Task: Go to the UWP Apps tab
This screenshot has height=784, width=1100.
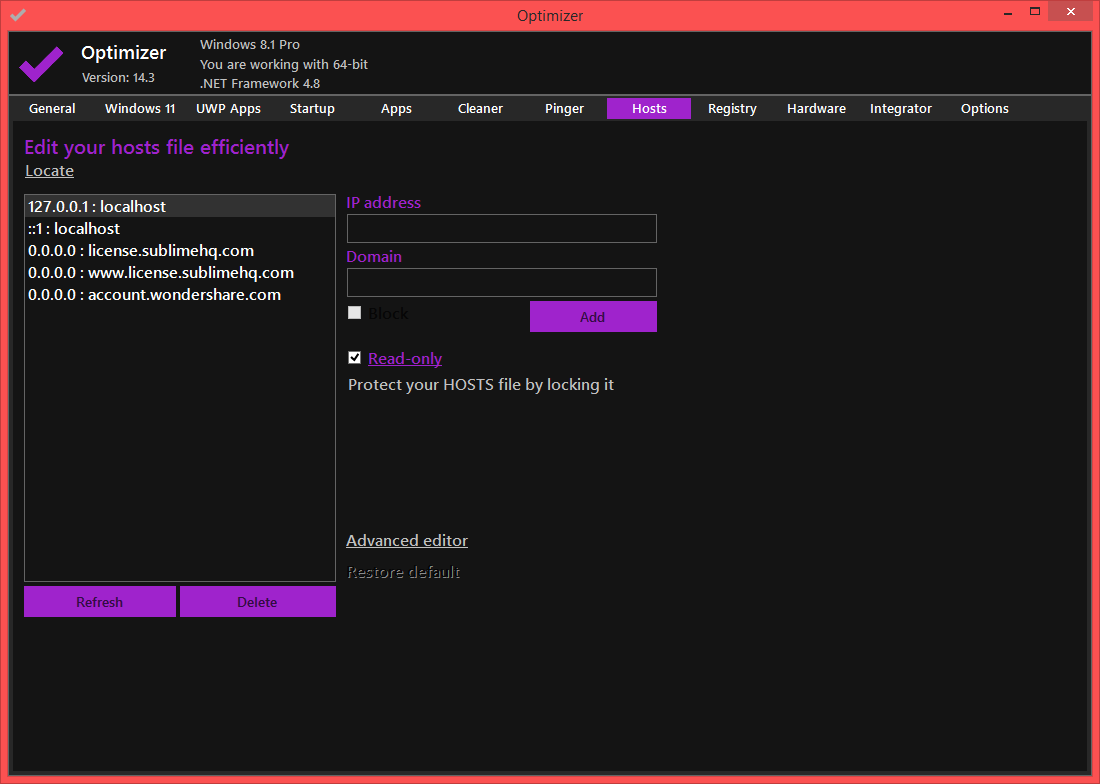Action: point(228,108)
